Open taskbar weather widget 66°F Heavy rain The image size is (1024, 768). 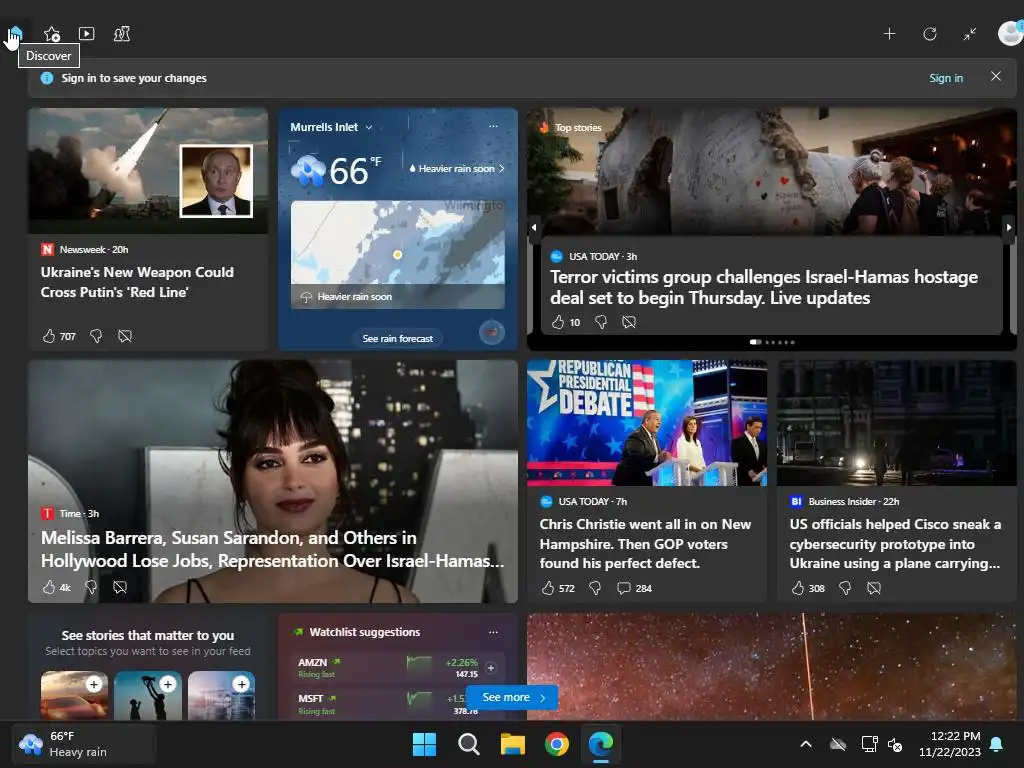(x=84, y=744)
